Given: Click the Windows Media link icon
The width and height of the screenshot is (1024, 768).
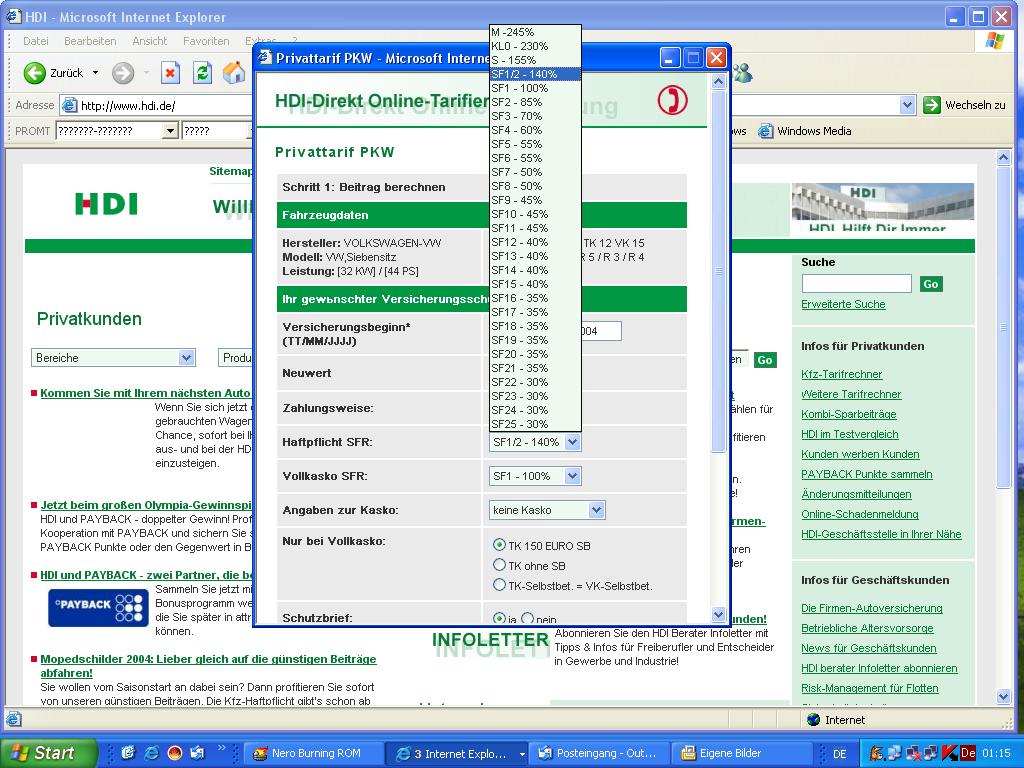Looking at the screenshot, I should [x=765, y=131].
